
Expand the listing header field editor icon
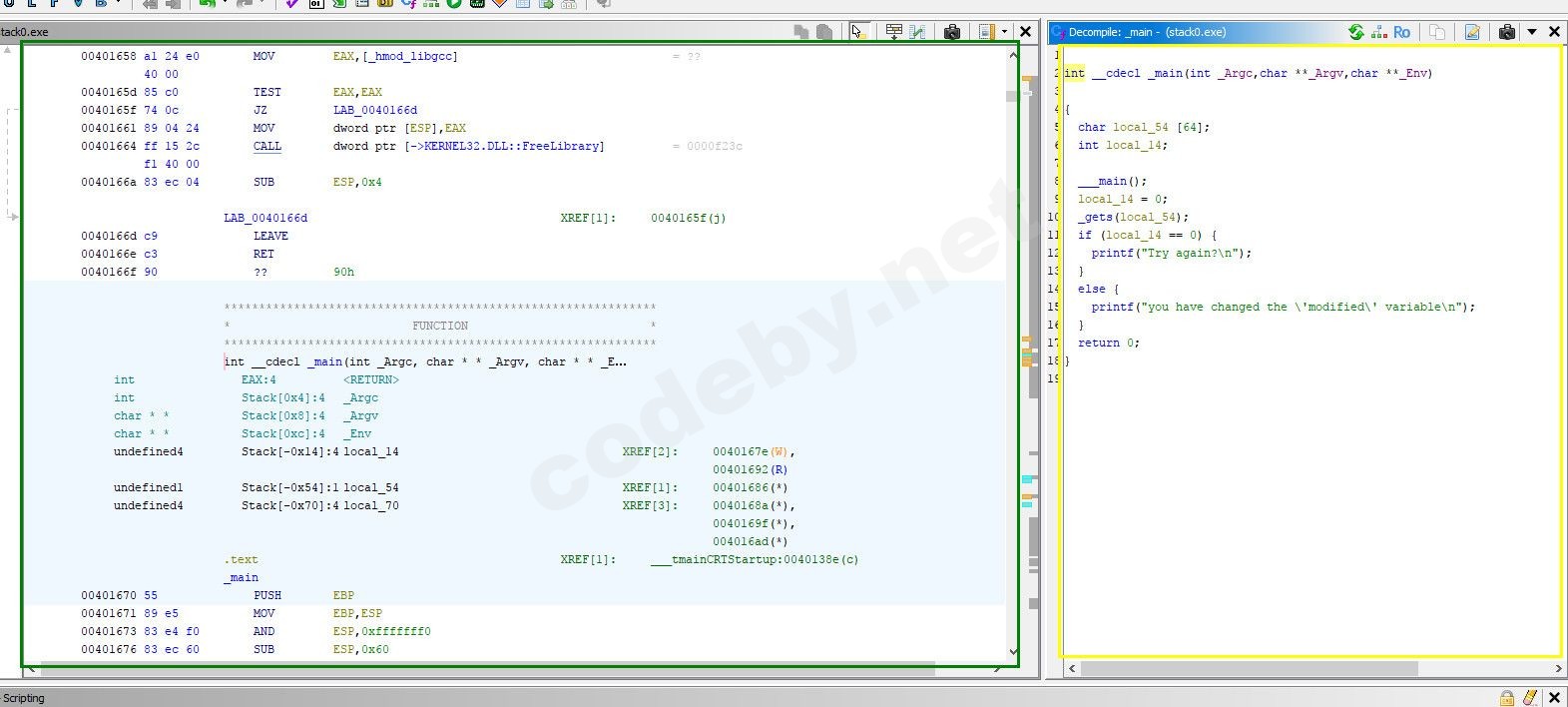(x=893, y=32)
